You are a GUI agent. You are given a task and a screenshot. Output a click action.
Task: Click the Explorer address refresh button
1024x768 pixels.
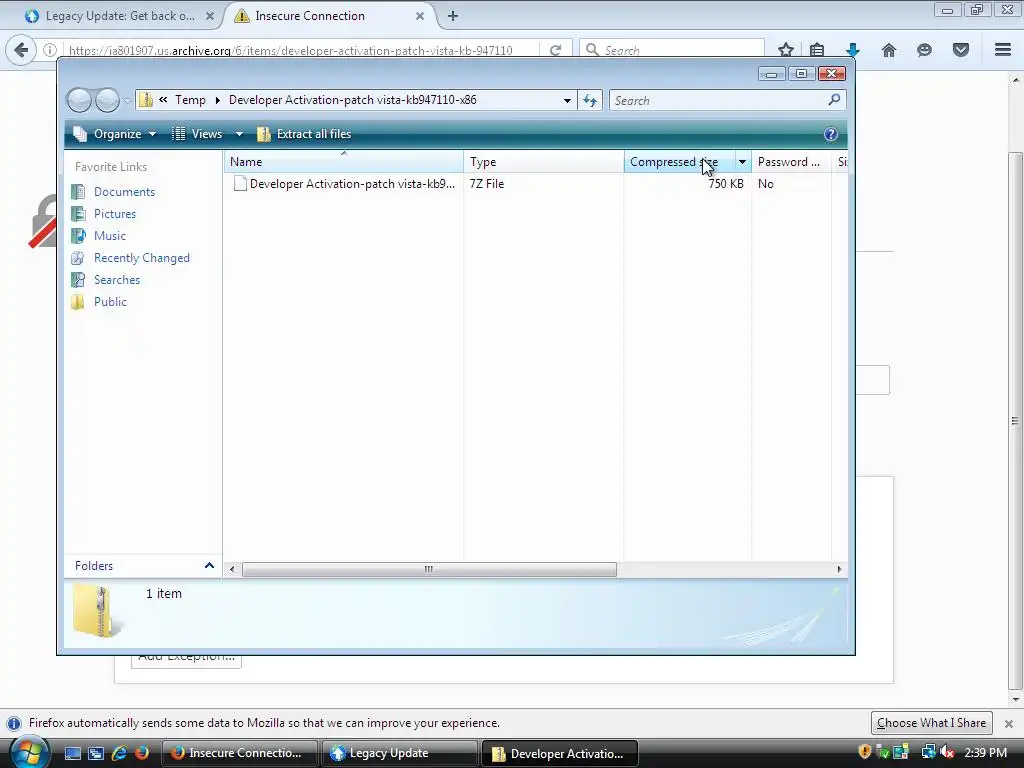[590, 101]
